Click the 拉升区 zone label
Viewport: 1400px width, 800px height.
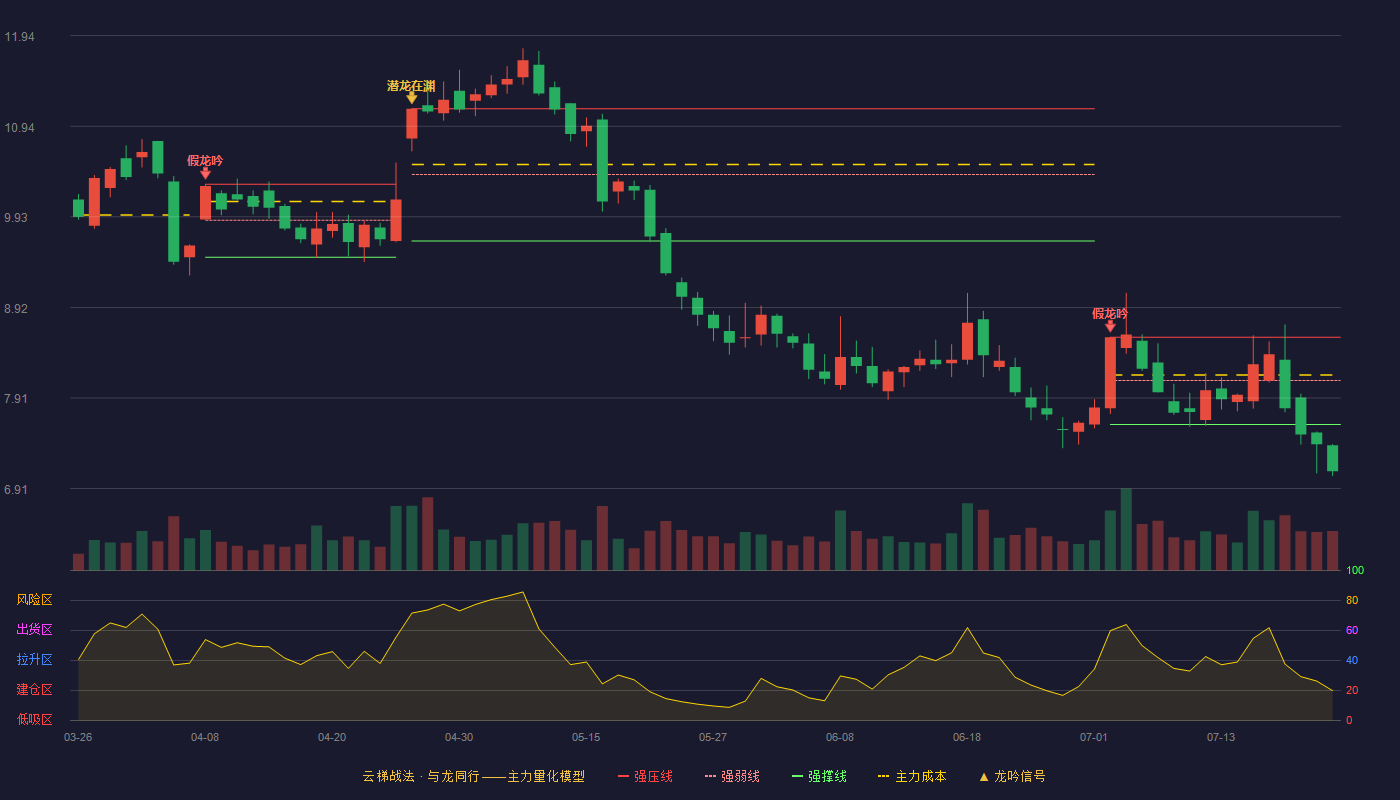coord(34,660)
